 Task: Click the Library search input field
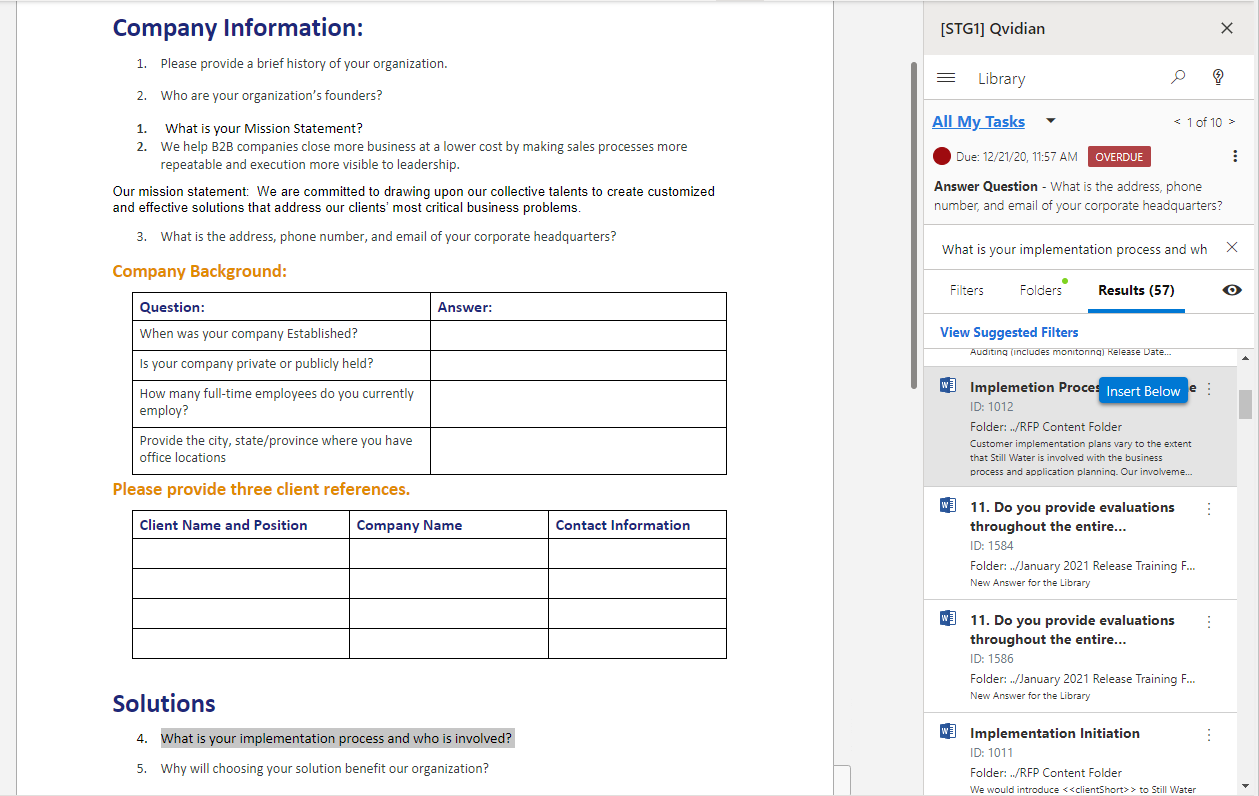[x=1075, y=249]
